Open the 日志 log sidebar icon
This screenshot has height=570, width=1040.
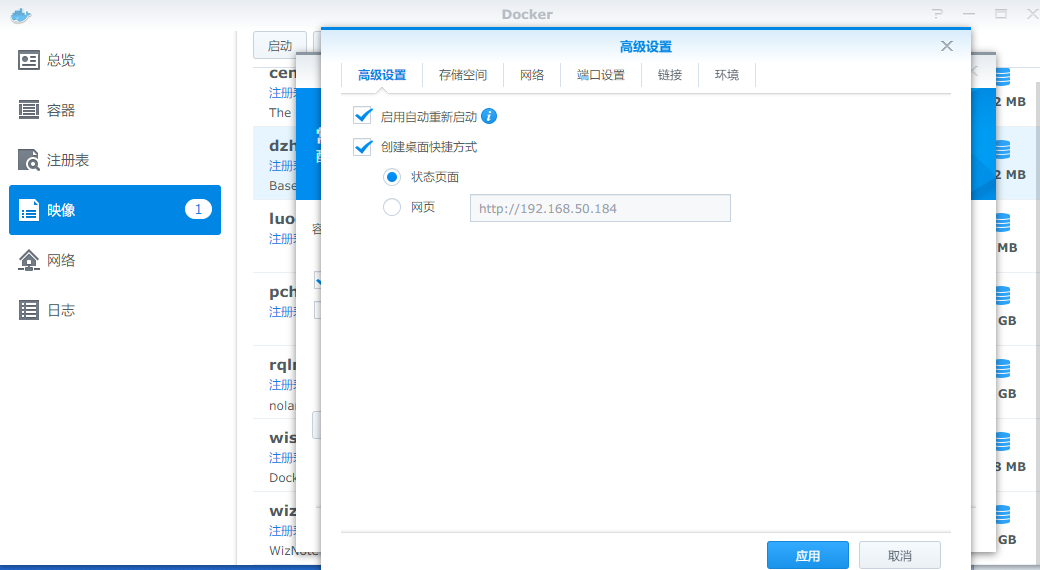click(29, 310)
